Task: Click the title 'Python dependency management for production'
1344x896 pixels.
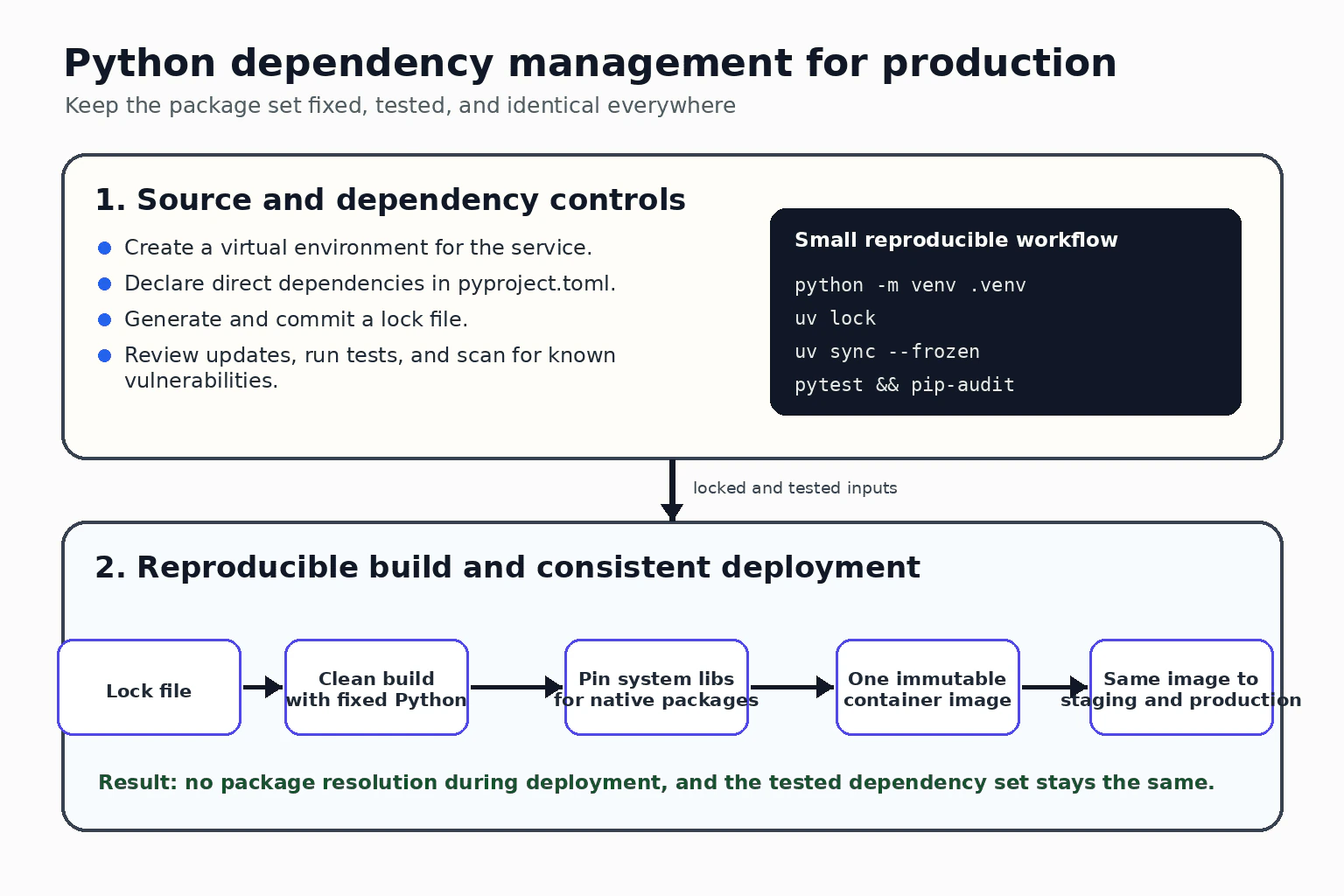Action: 590,64
